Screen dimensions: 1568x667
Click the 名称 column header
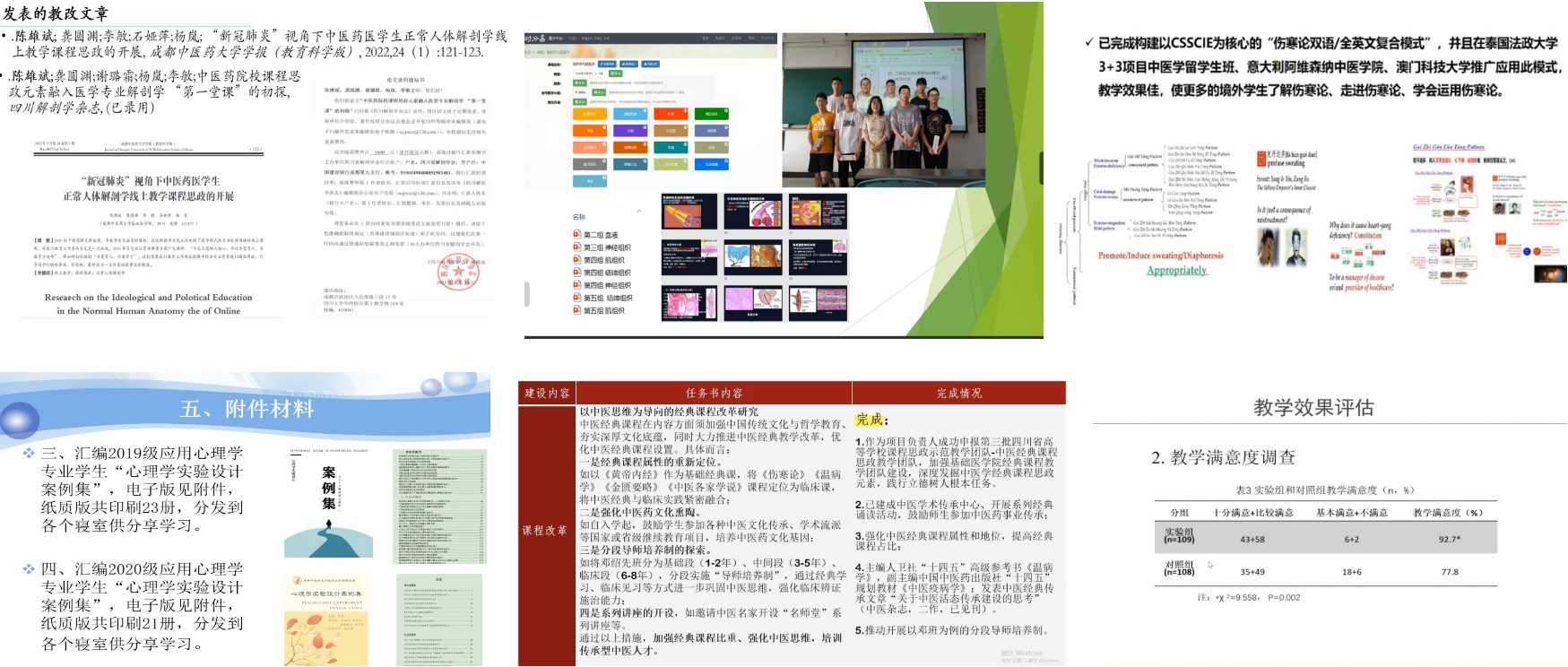coord(579,217)
